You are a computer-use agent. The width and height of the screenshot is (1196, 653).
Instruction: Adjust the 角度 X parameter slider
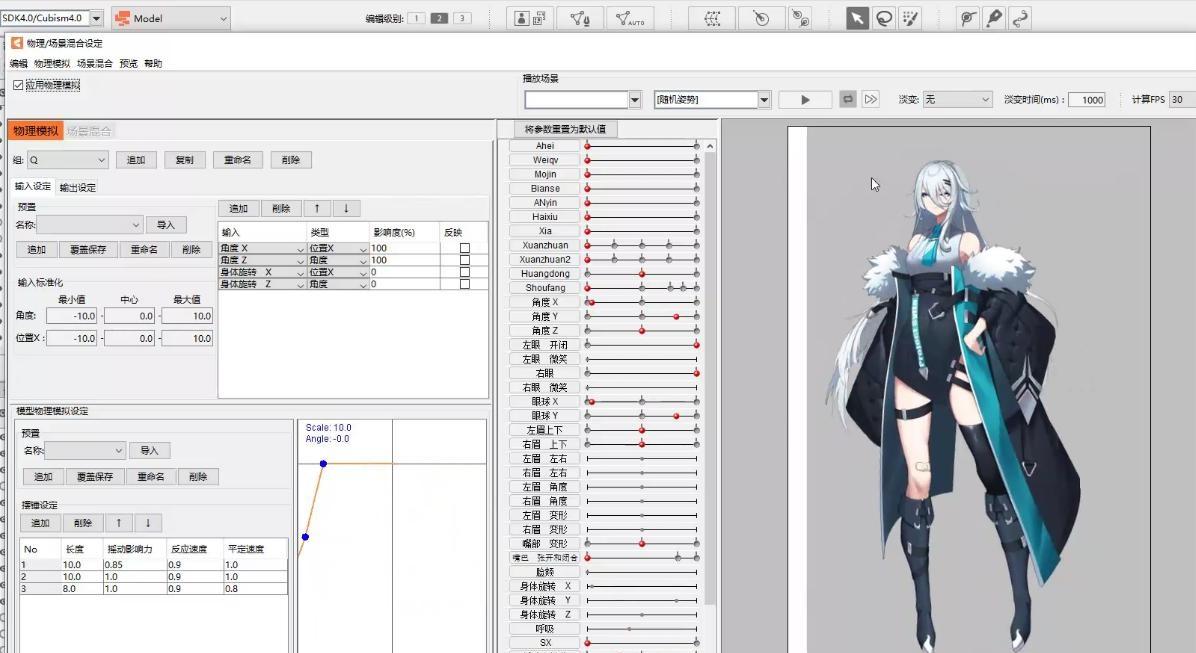(641, 302)
